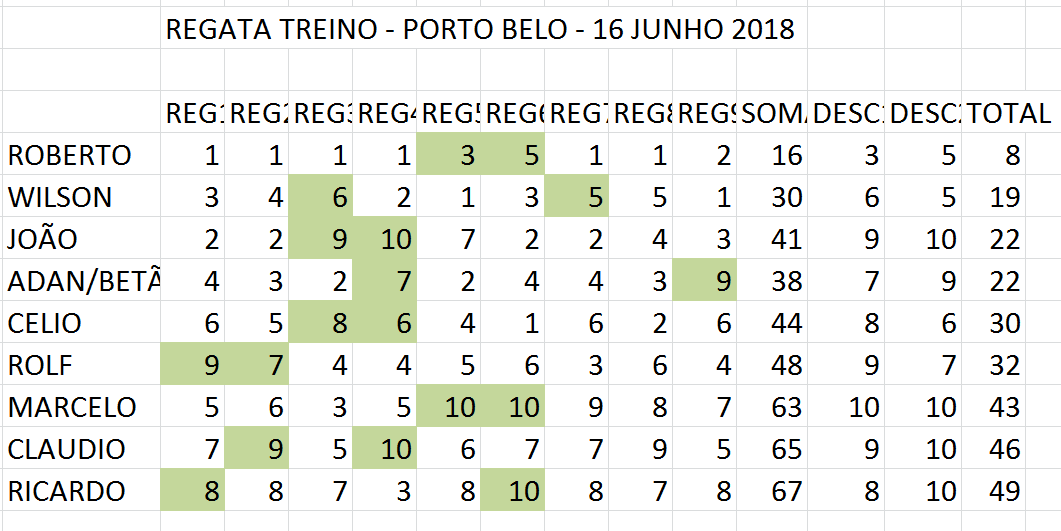This screenshot has width=1061, height=531.
Task: Select Roberto's total cell showing 8
Action: click(1010, 156)
